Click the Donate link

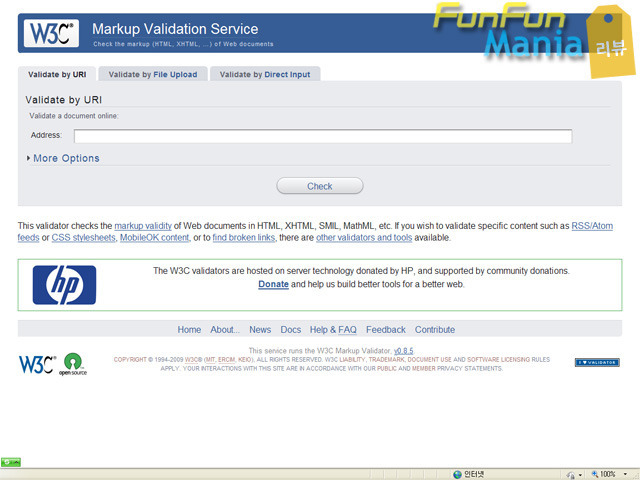[273, 284]
